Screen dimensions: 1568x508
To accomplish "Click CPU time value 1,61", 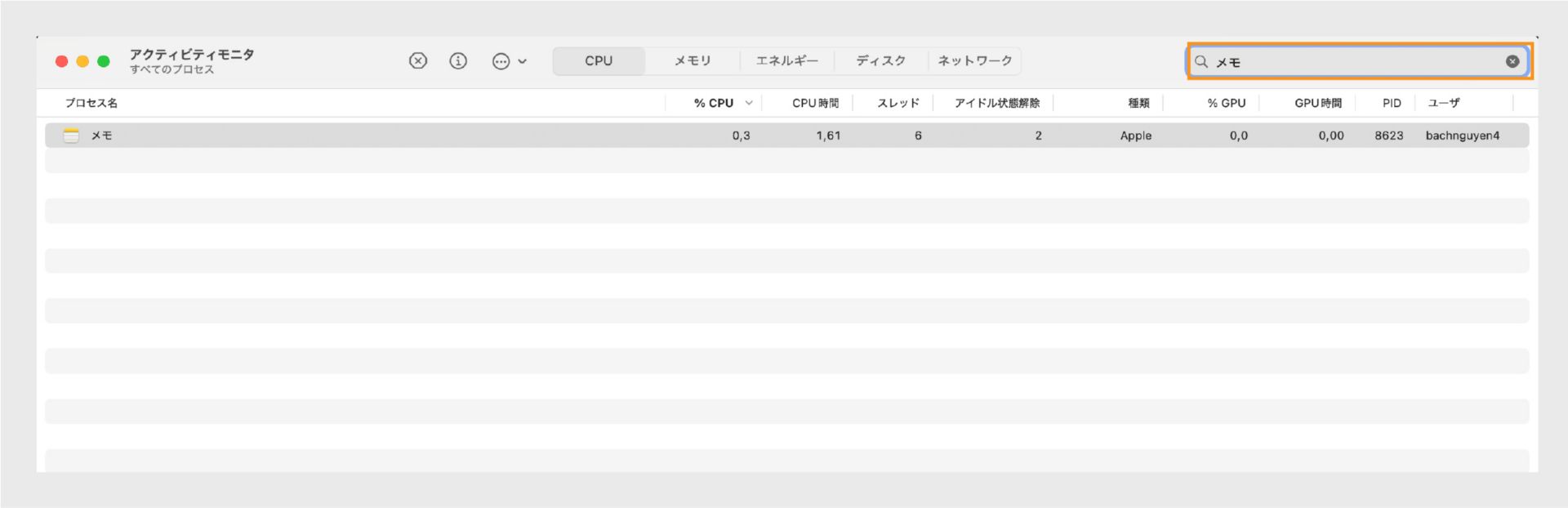I will (828, 136).
